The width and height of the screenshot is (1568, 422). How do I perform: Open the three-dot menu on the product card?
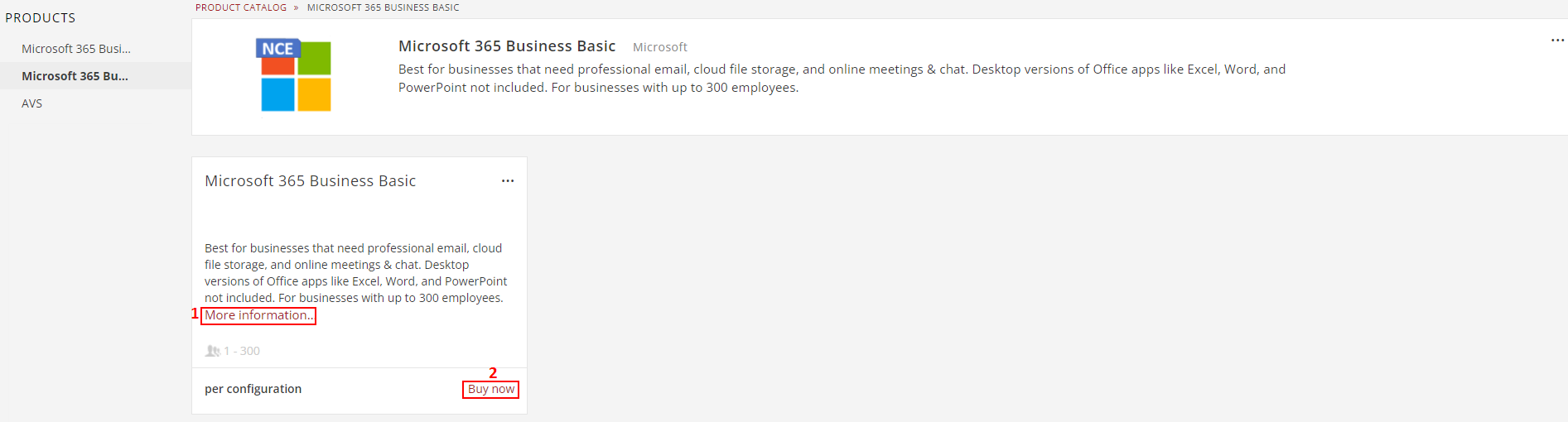tap(508, 180)
